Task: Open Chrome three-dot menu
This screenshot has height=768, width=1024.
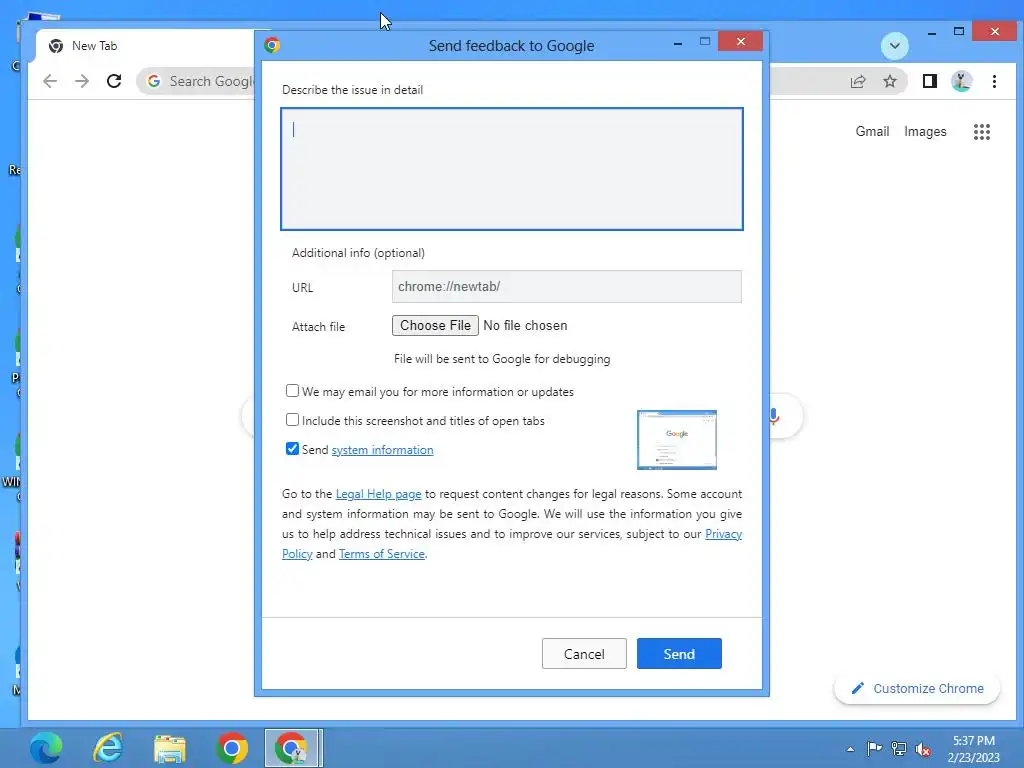Action: (x=994, y=81)
